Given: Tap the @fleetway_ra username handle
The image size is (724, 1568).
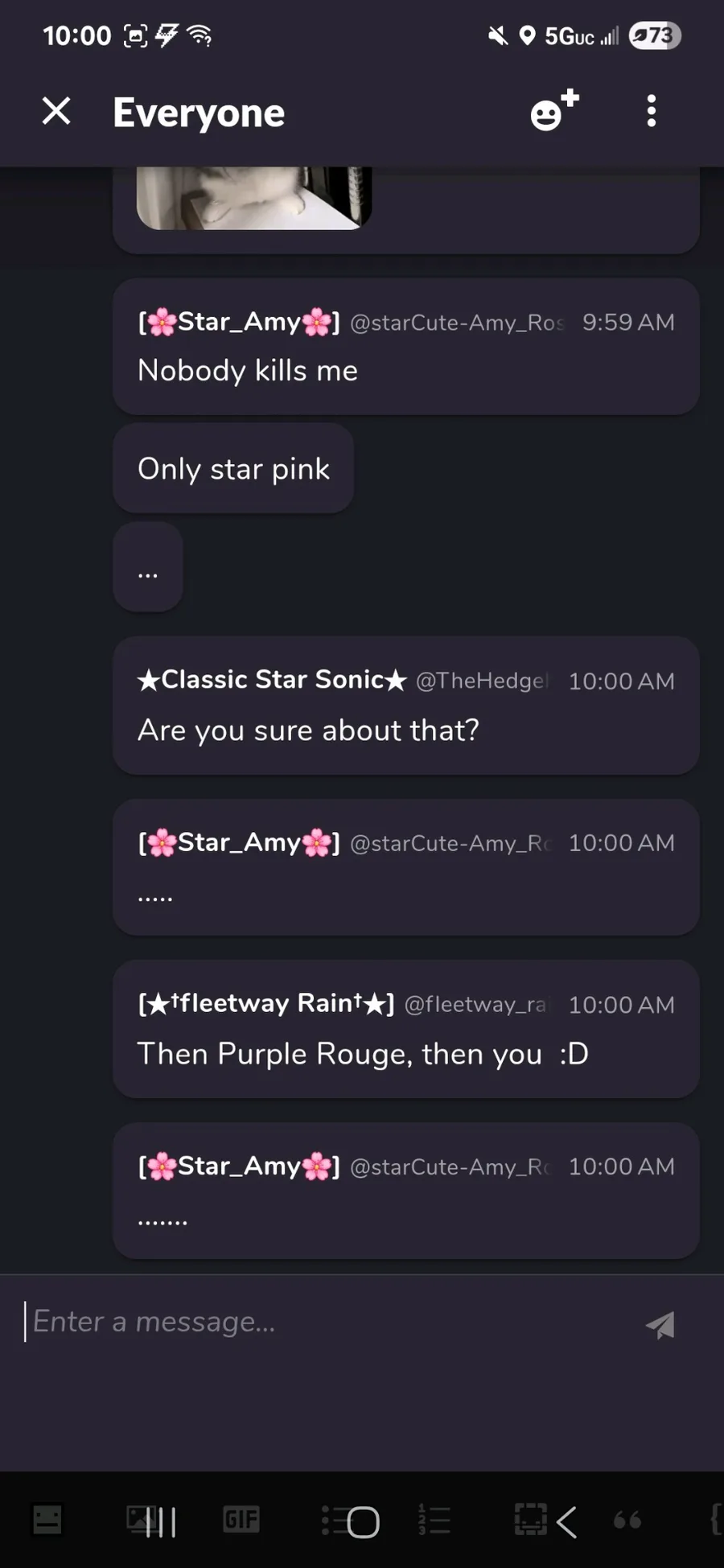Looking at the screenshot, I should point(475,1005).
